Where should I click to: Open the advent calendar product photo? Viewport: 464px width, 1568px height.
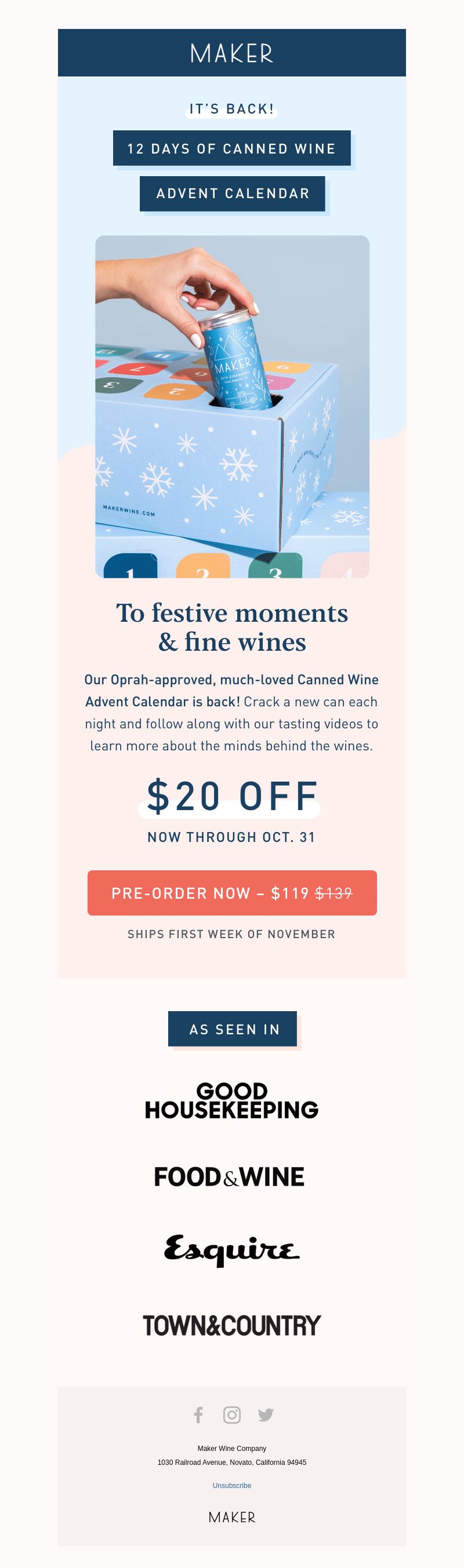pos(232,407)
